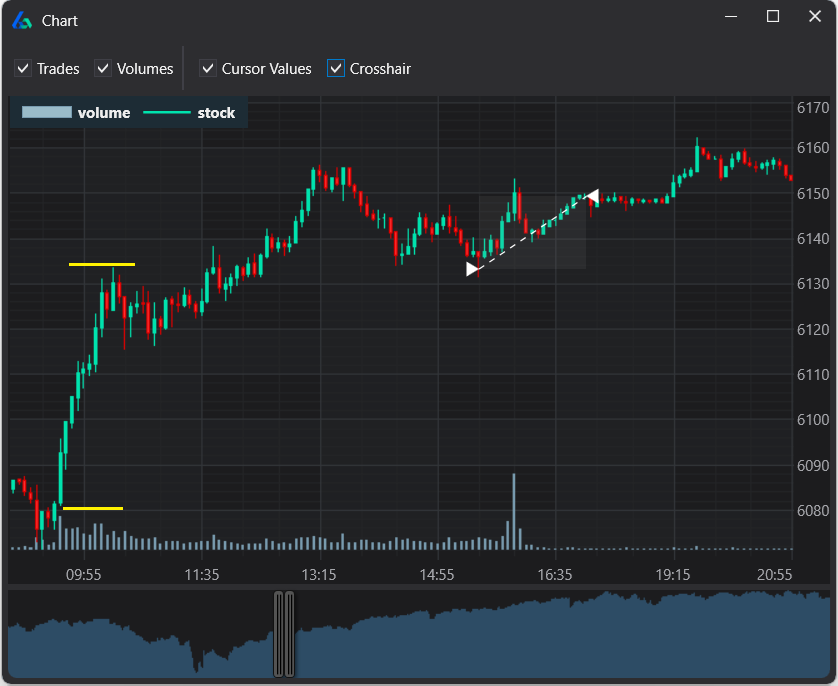Toggle the Crosshair checkbox

click(x=335, y=68)
